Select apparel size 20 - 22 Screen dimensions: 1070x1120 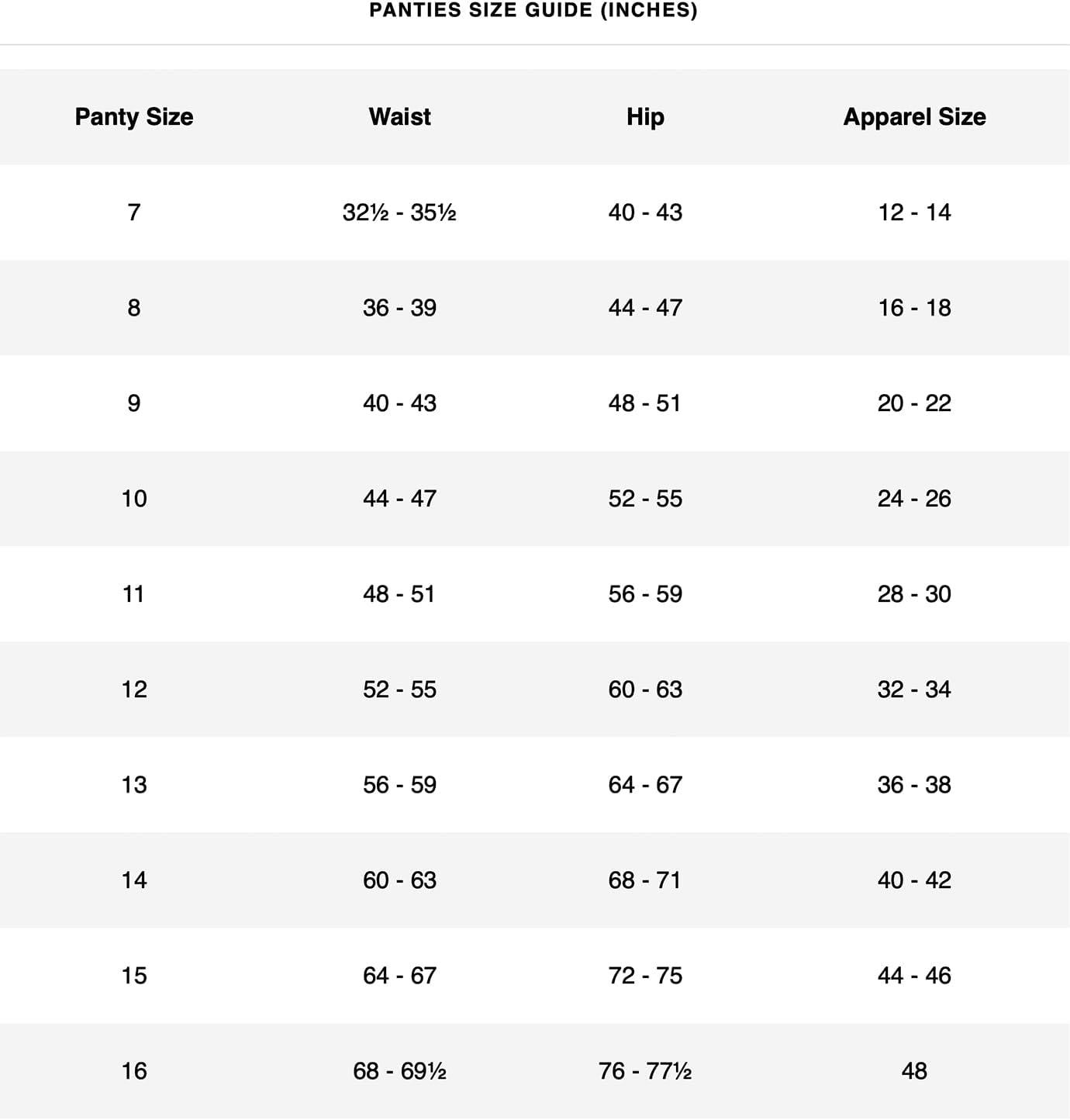point(914,403)
